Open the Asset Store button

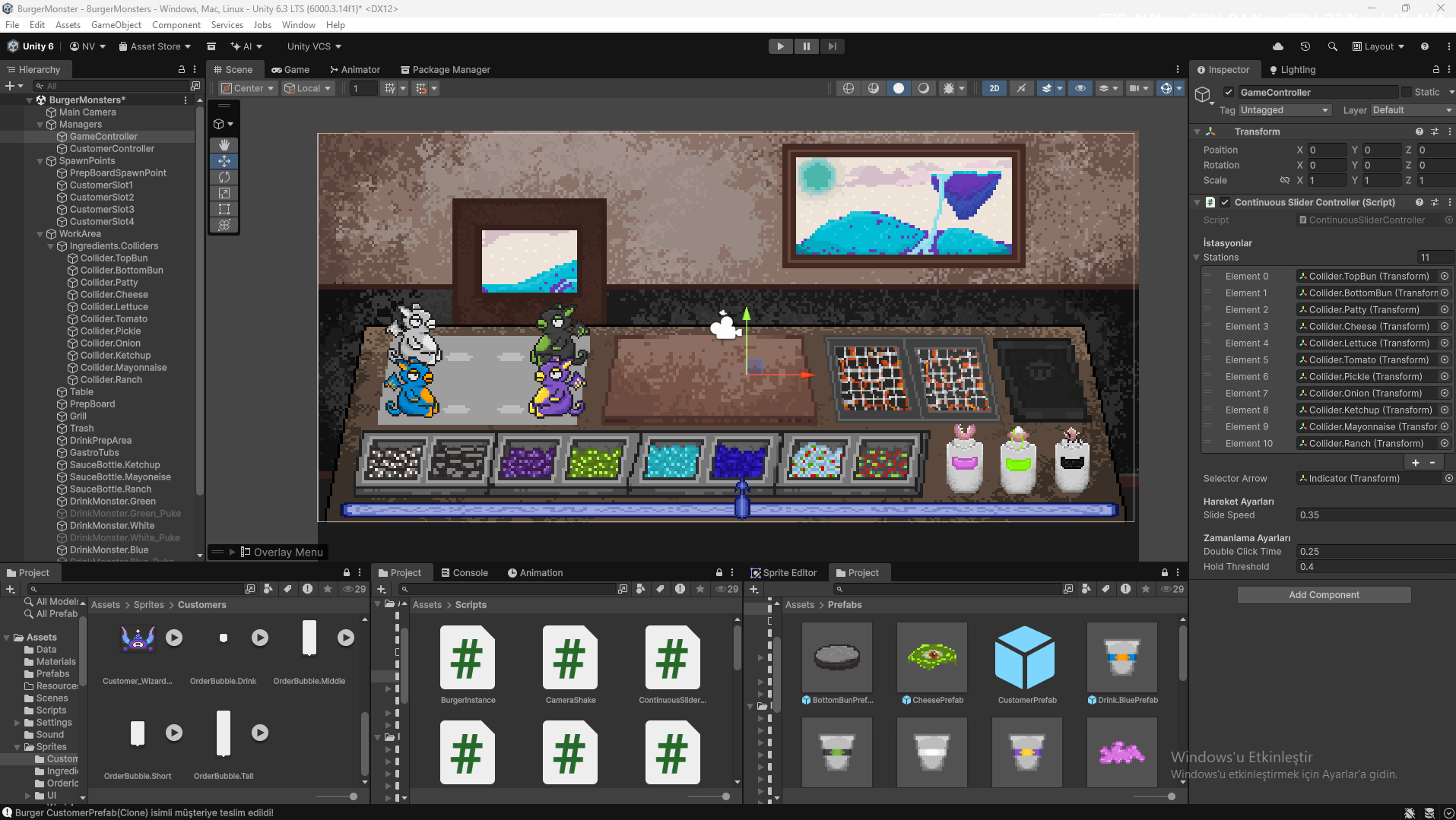click(154, 46)
